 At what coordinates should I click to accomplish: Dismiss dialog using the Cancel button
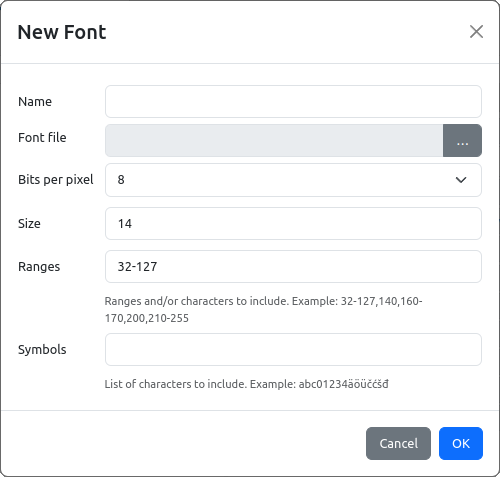pos(398,443)
